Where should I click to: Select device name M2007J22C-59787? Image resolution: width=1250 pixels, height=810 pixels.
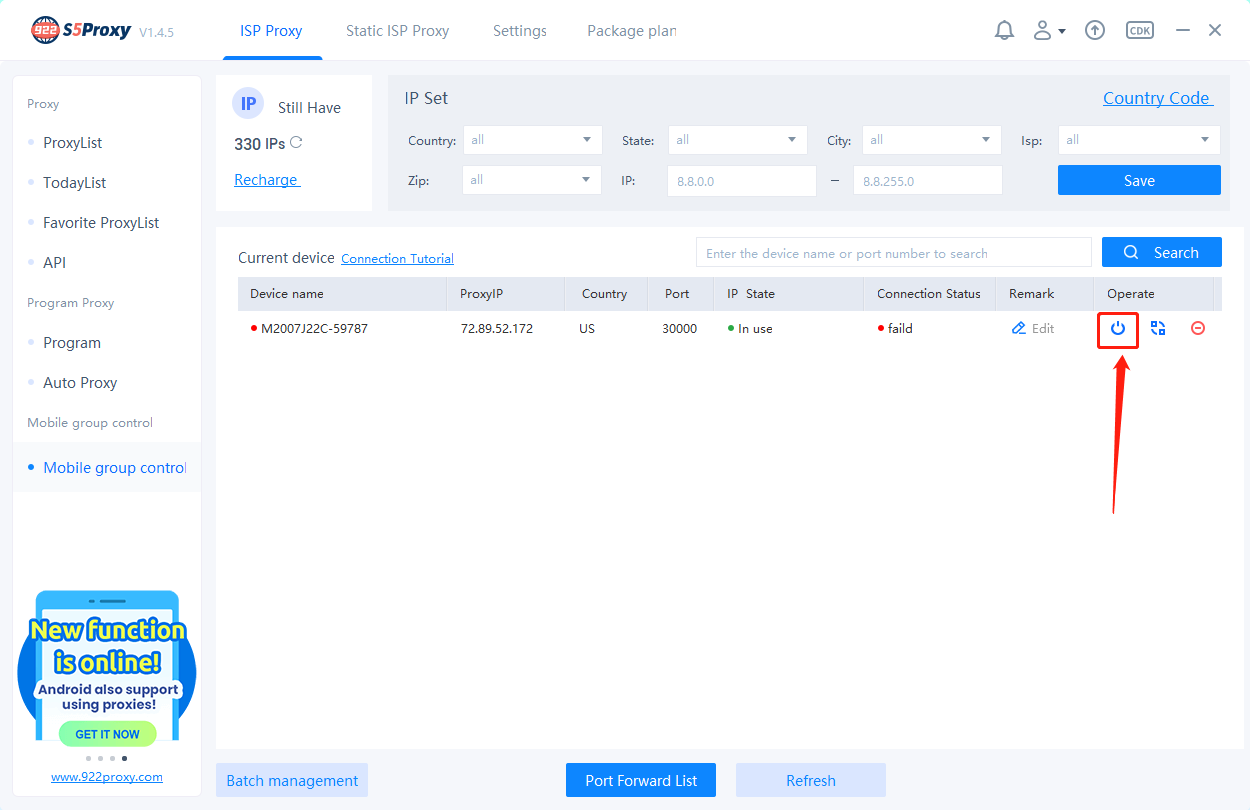(x=314, y=328)
